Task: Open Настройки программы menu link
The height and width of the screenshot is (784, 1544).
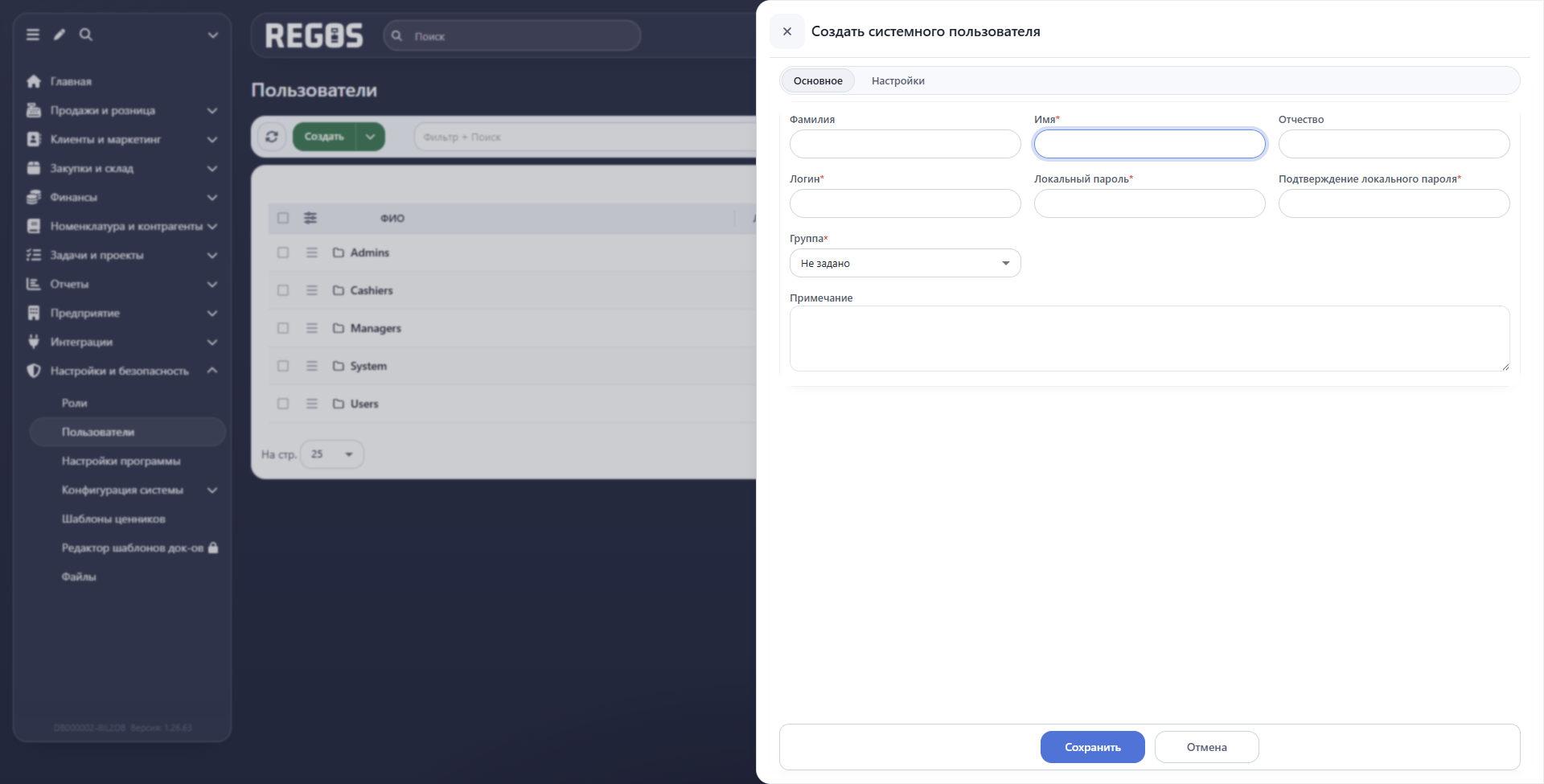Action: tap(121, 461)
